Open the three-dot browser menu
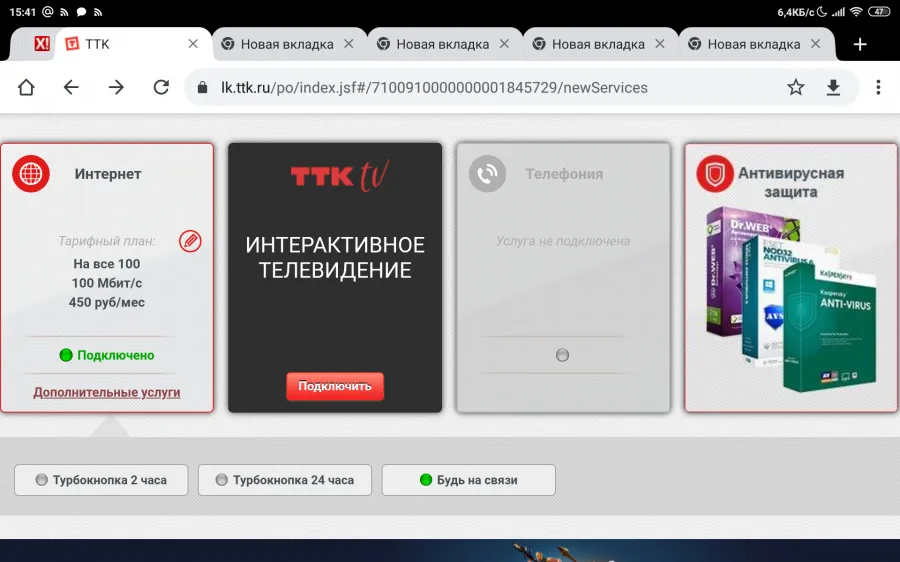This screenshot has height=562, width=900. [878, 87]
